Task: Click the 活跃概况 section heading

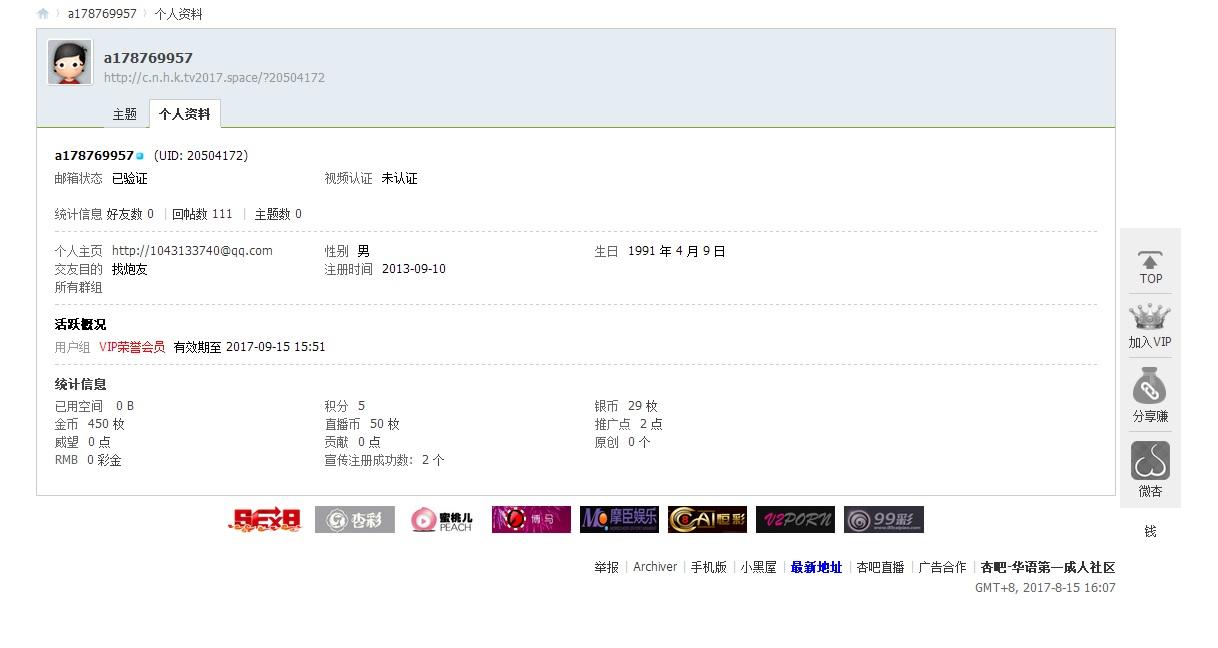Action: [80, 324]
